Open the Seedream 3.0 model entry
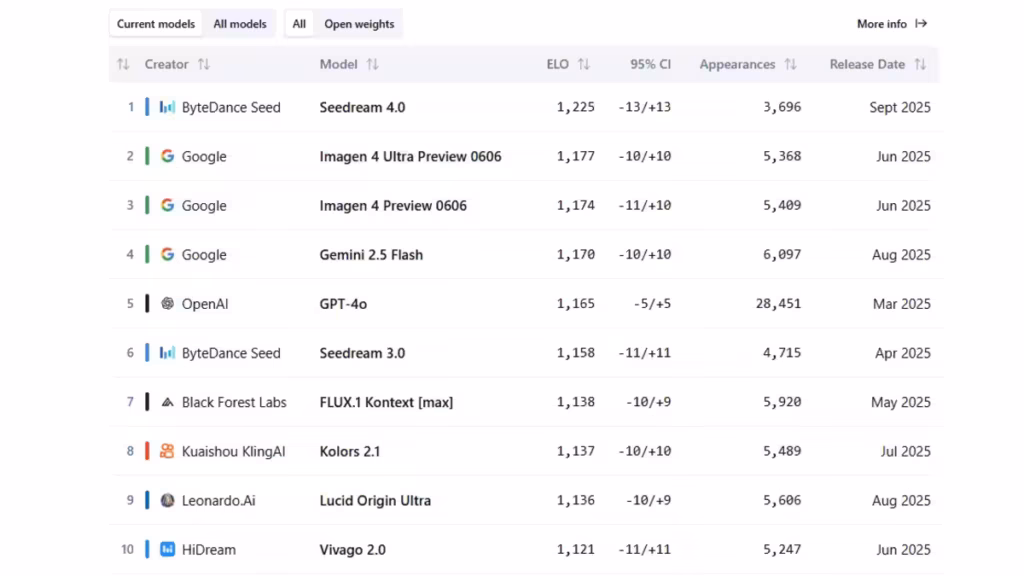 coord(362,353)
